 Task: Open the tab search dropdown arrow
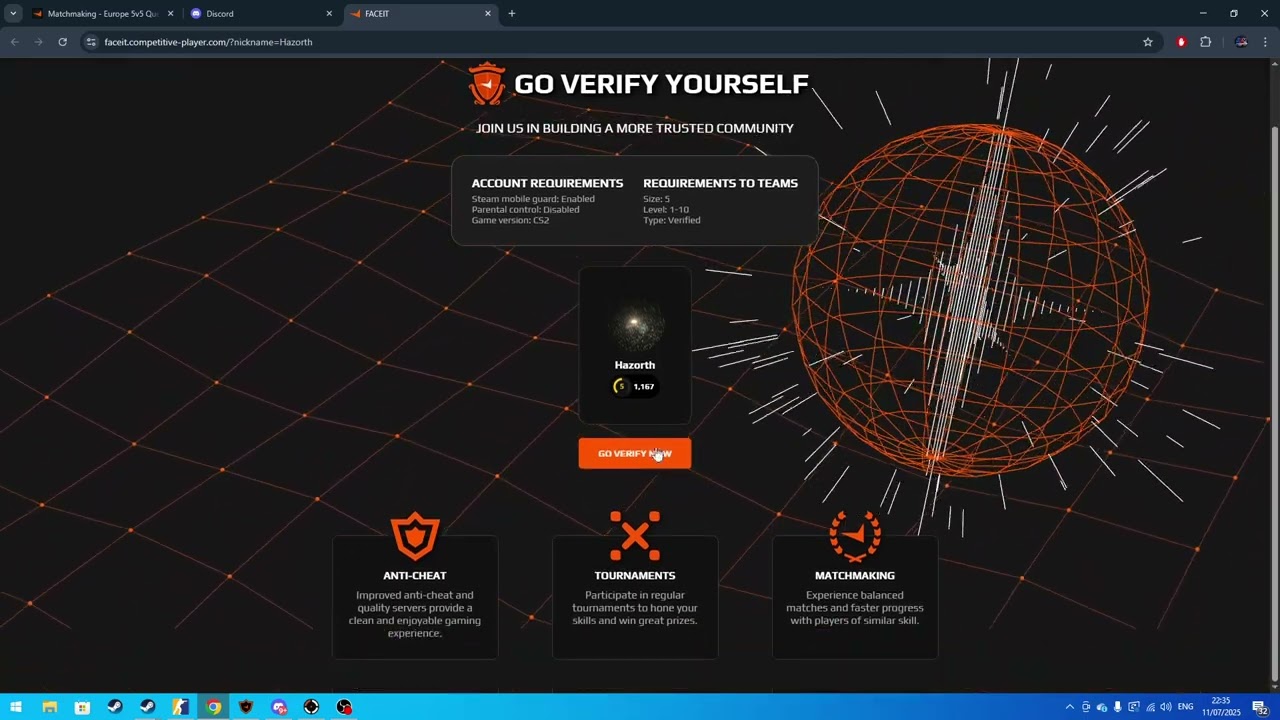point(13,14)
